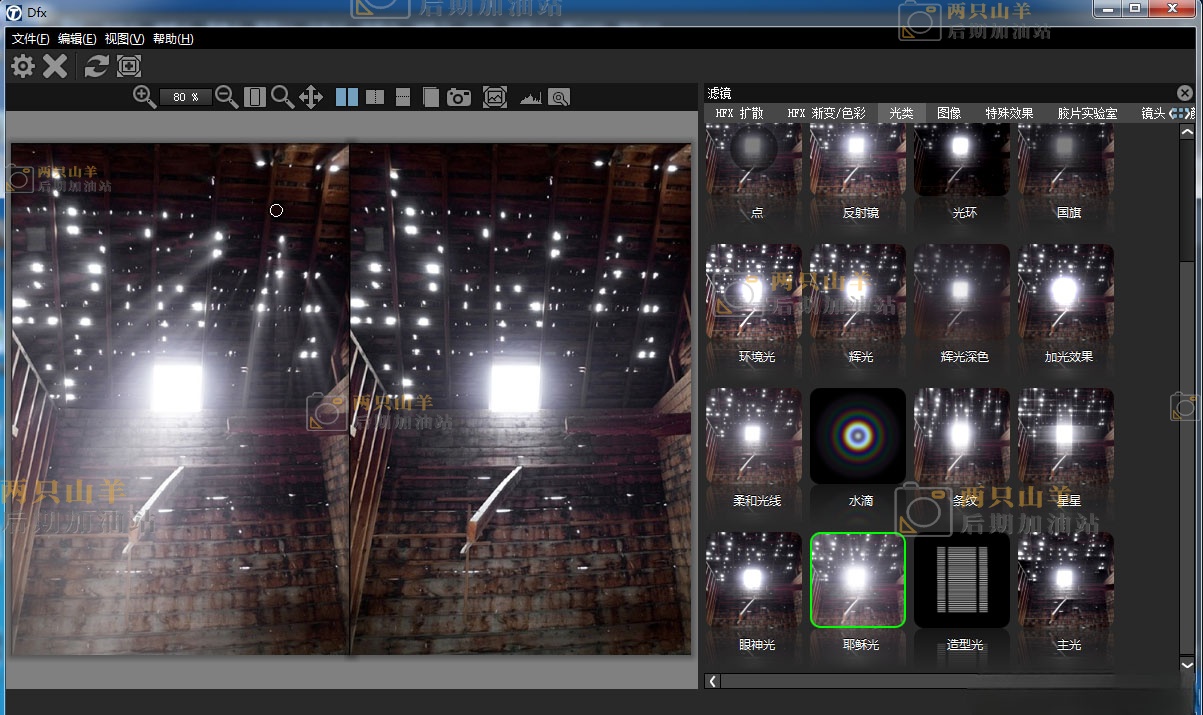Select the 水滴 filter thumbnail

pyautogui.click(x=858, y=436)
